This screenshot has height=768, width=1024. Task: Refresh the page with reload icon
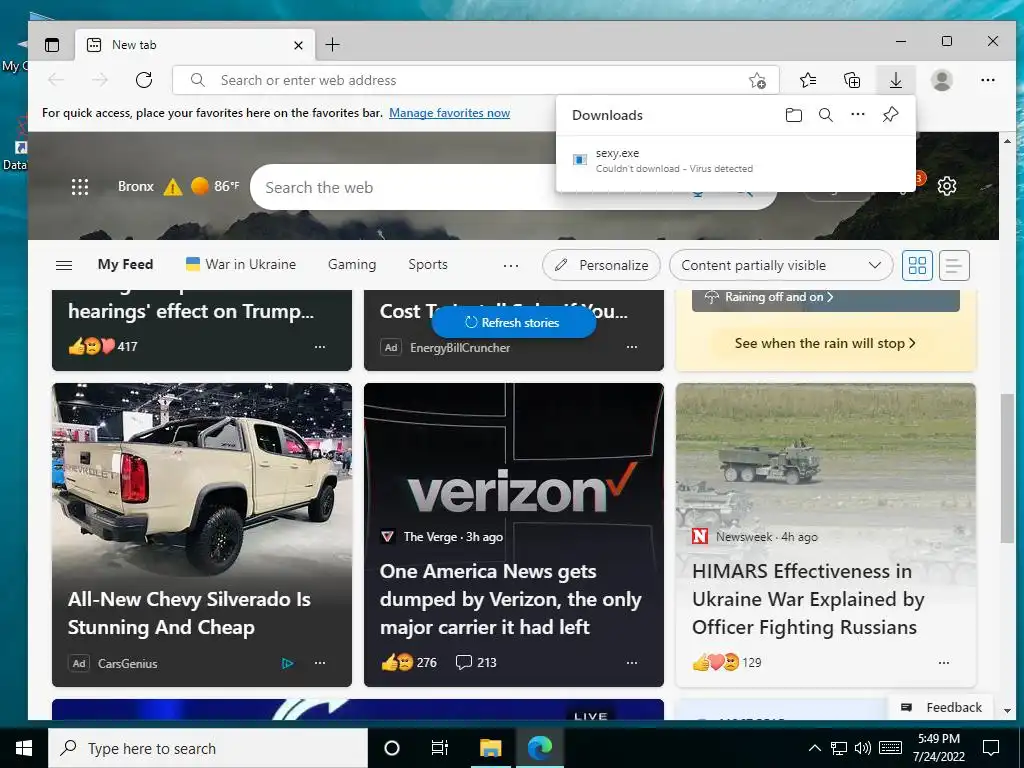click(144, 80)
